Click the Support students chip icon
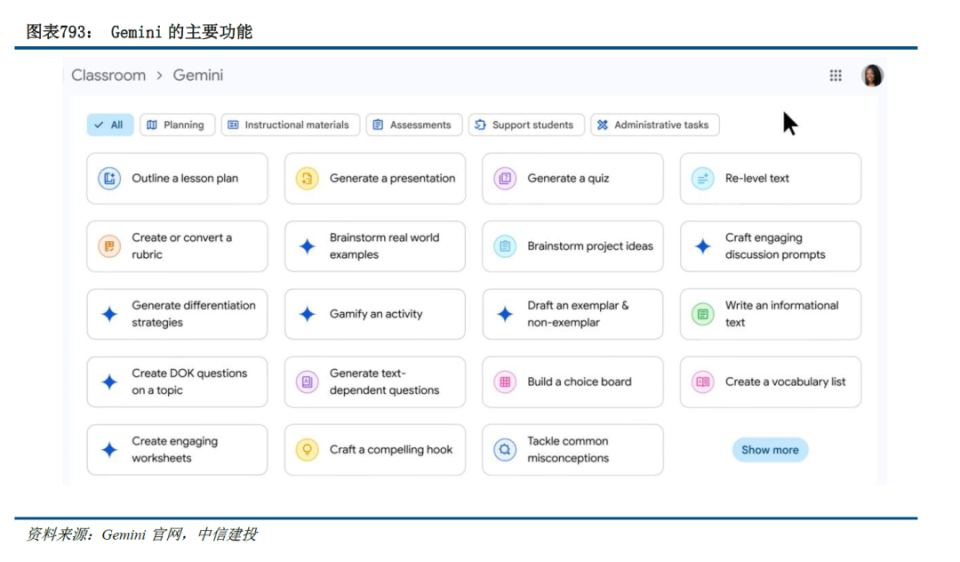960x562 pixels. (x=480, y=125)
